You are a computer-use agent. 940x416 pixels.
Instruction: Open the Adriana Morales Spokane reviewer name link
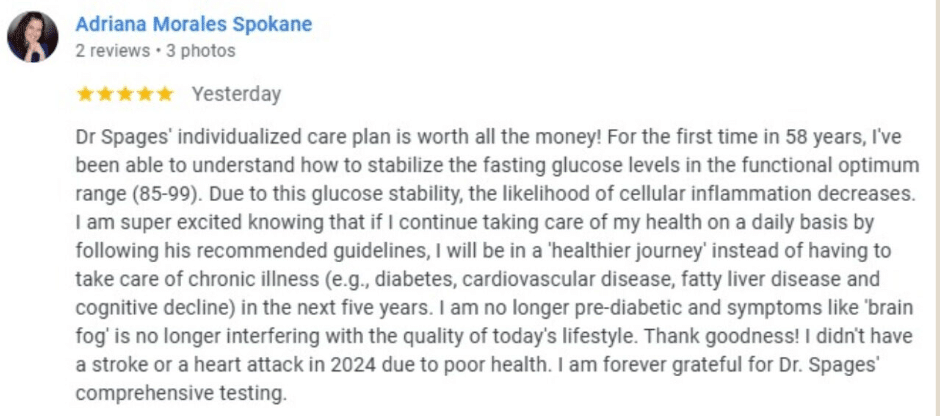coord(194,25)
